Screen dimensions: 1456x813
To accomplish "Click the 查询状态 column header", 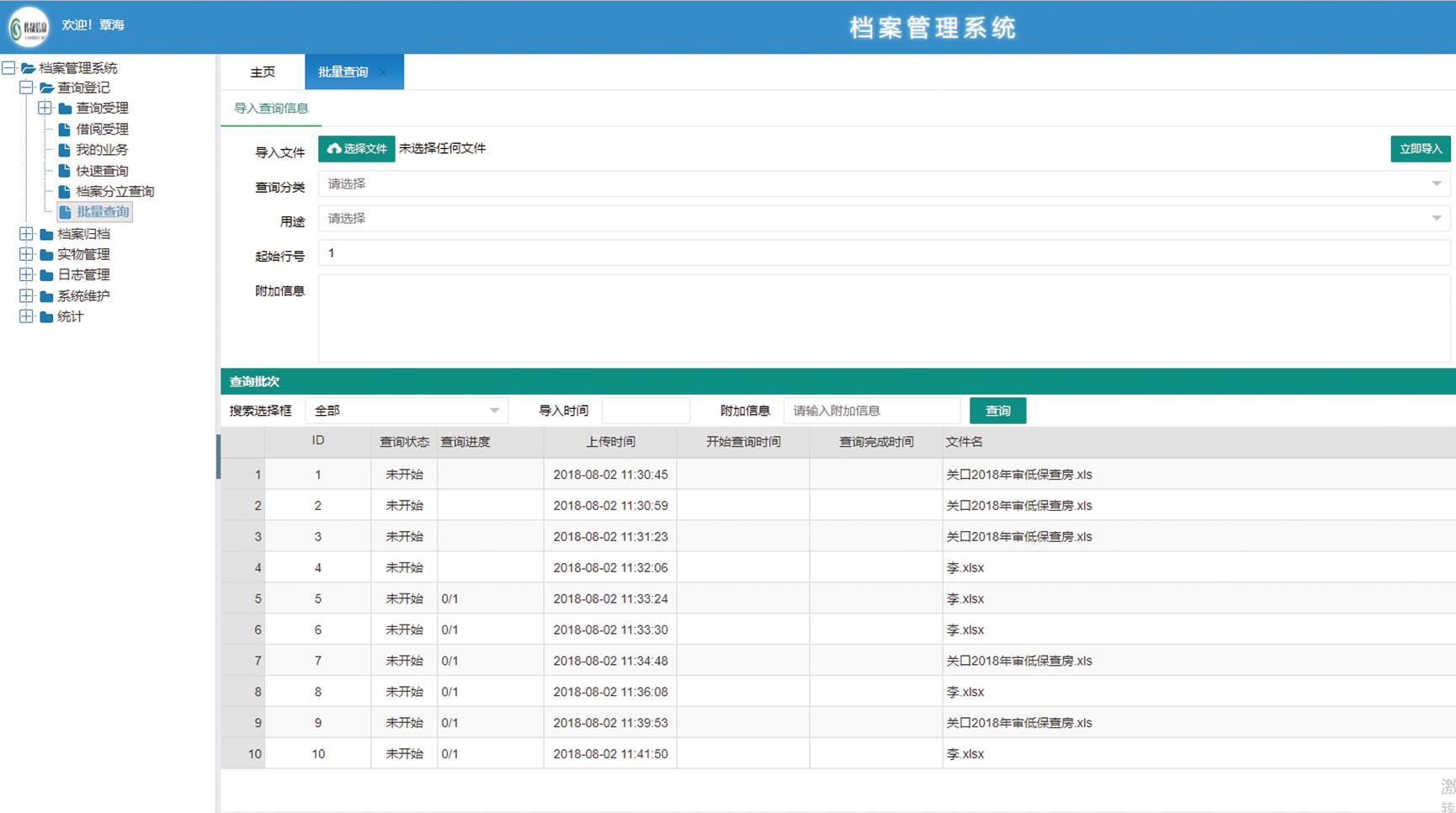I will 404,442.
